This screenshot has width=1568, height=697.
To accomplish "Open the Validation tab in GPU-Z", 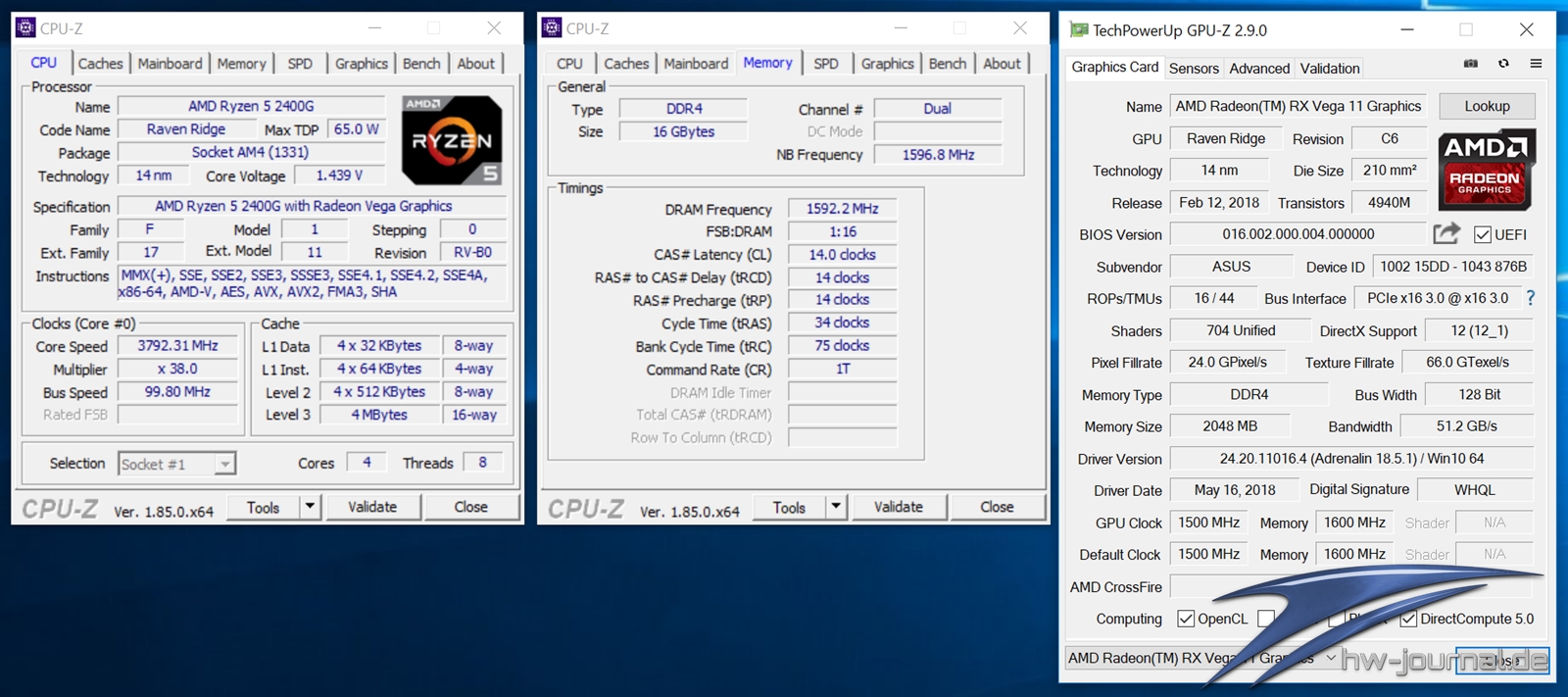I will tap(1330, 69).
